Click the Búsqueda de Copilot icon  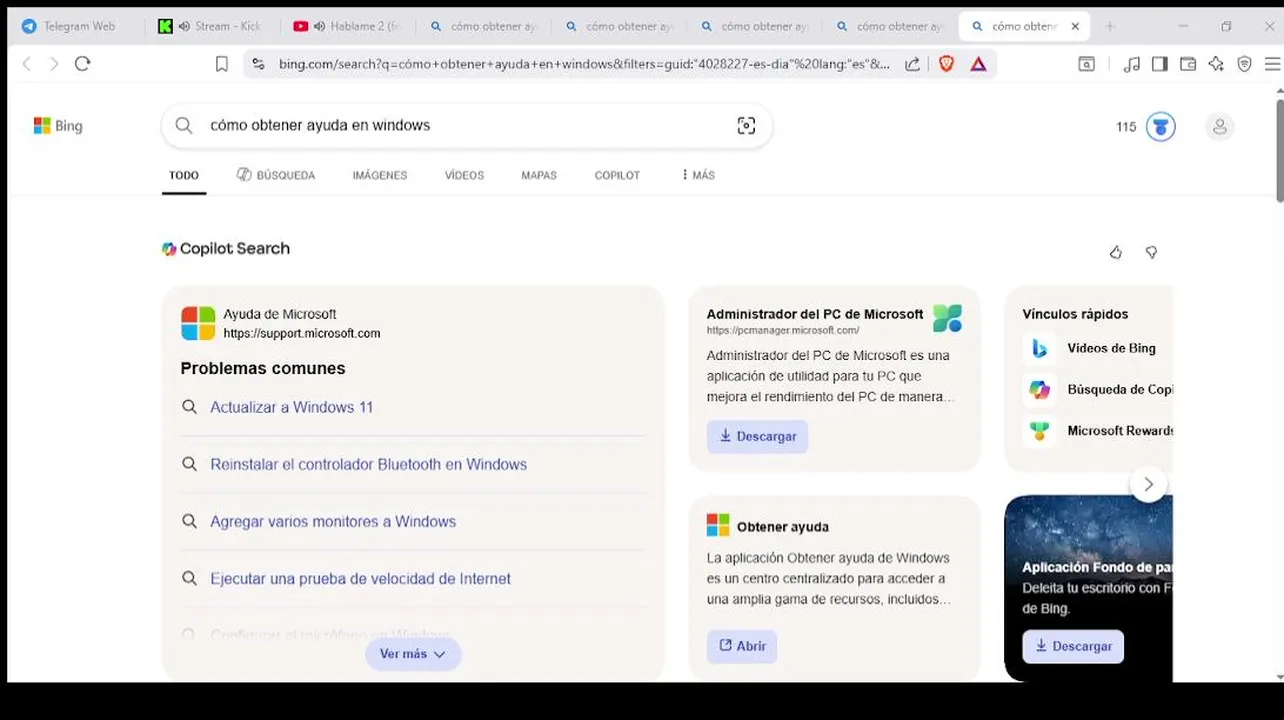click(x=1040, y=390)
